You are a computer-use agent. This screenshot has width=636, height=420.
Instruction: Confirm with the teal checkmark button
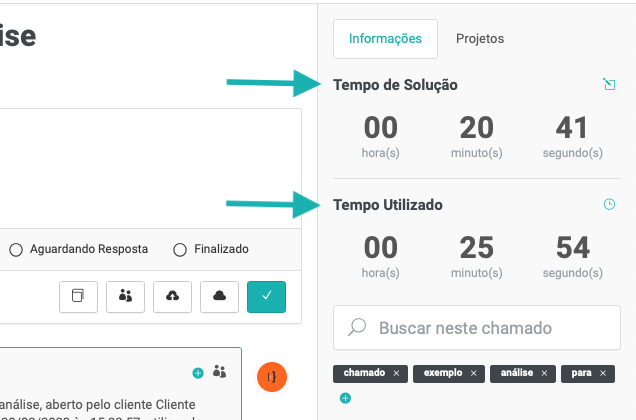pos(266,296)
